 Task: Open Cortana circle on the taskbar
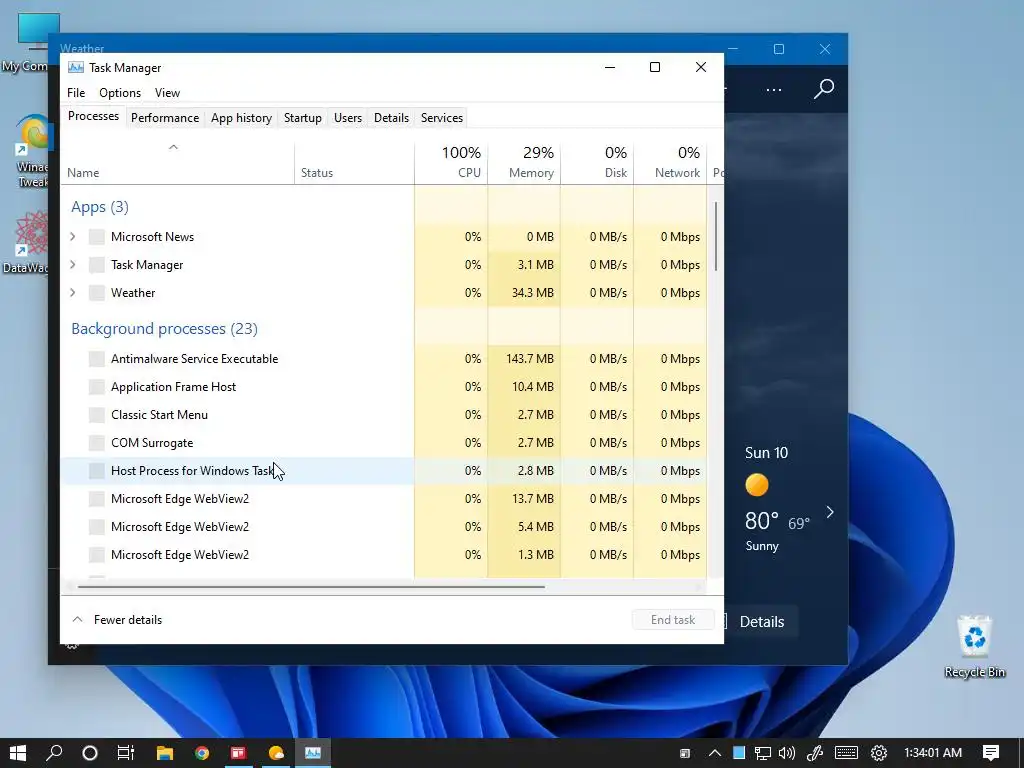click(x=90, y=753)
